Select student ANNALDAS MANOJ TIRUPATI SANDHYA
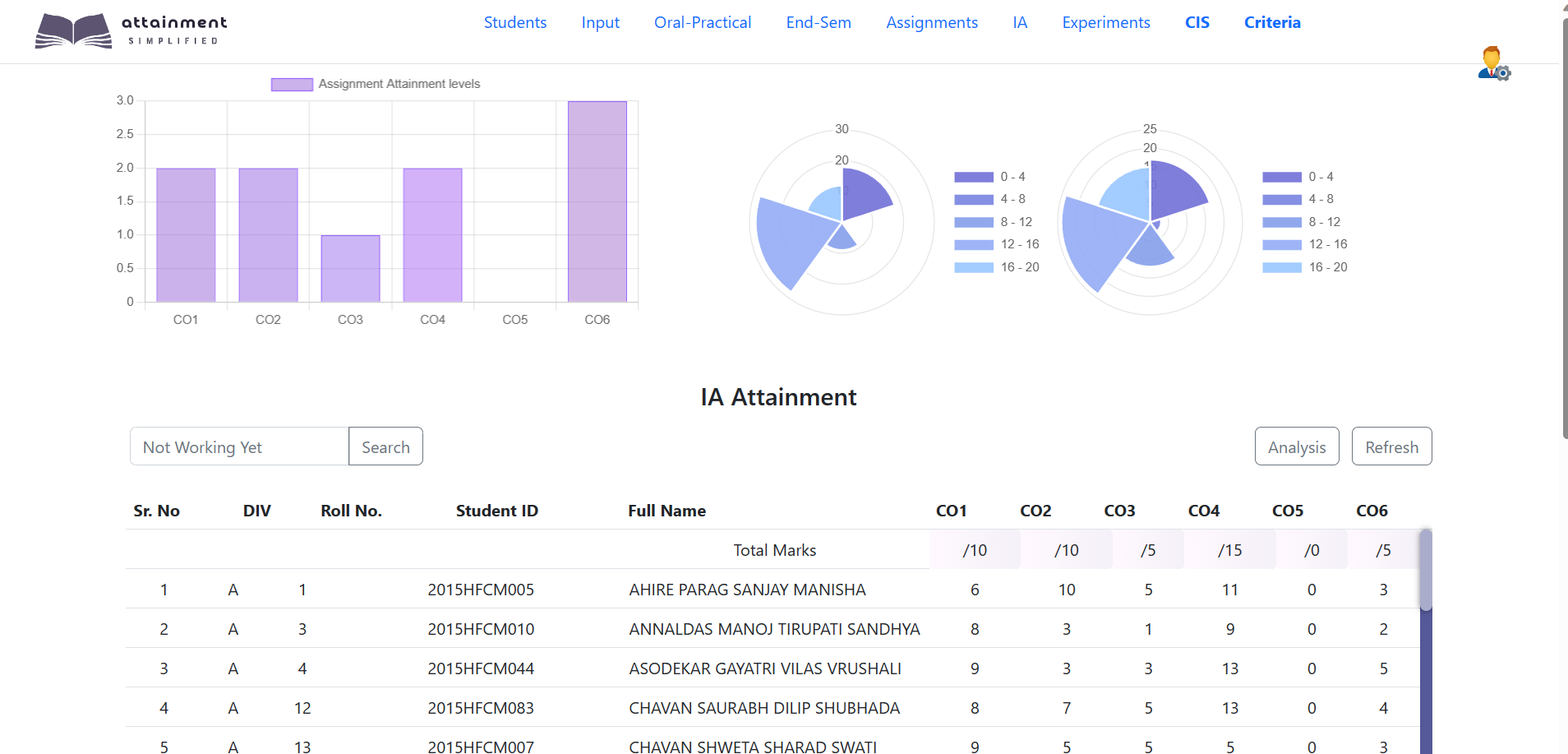This screenshot has width=1568, height=754. (774, 629)
